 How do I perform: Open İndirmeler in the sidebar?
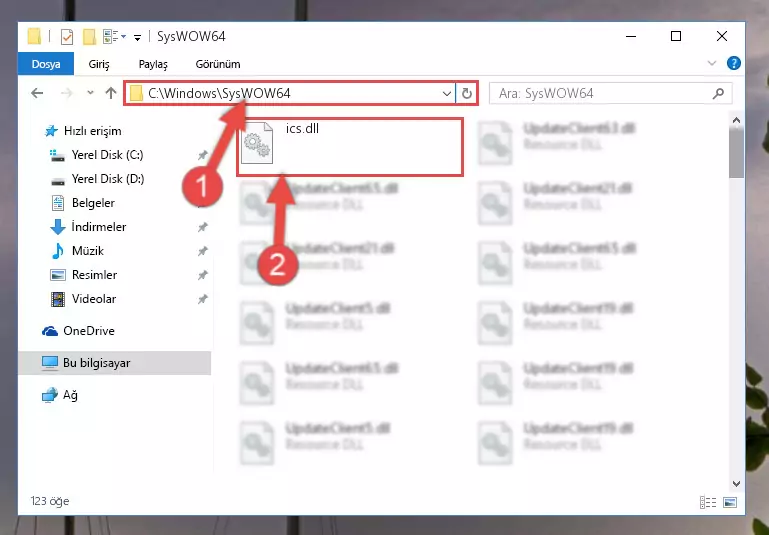coord(99,227)
